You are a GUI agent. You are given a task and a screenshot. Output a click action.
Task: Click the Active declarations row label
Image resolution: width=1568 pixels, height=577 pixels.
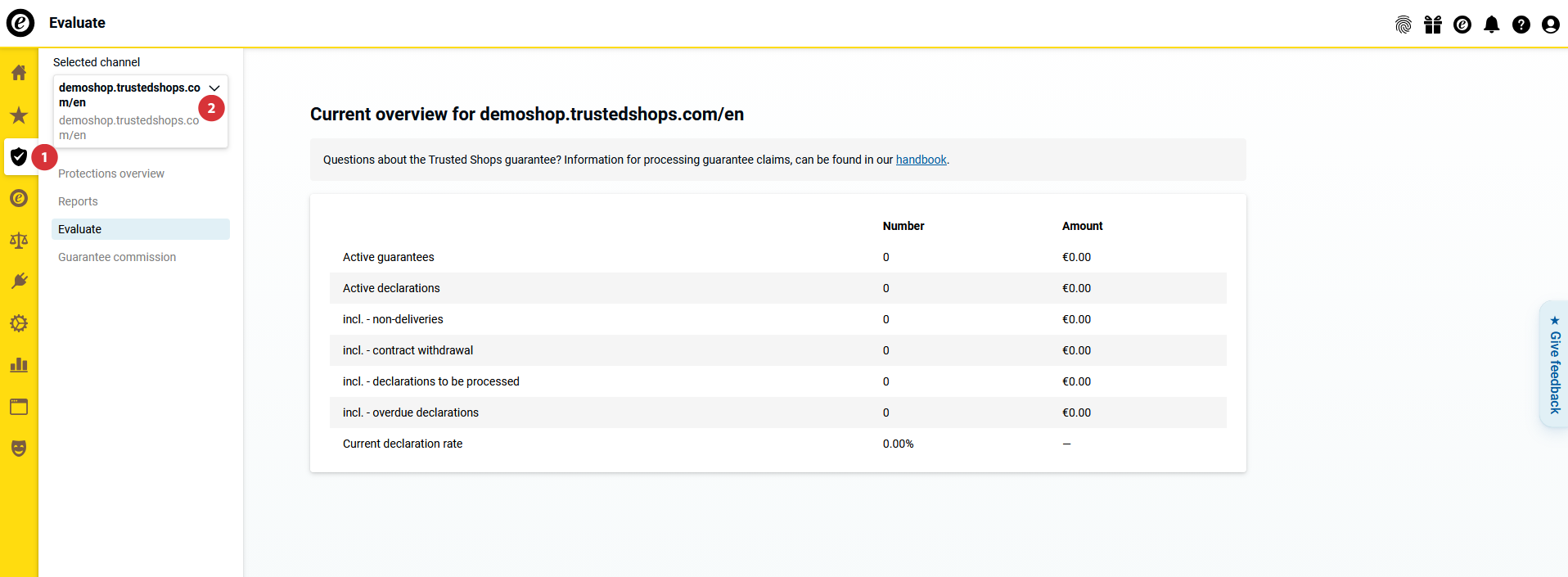pos(391,288)
